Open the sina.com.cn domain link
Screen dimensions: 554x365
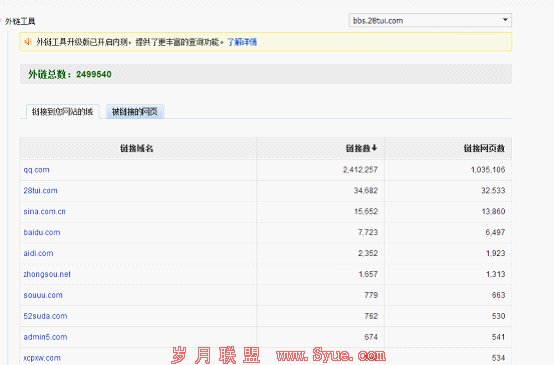click(x=45, y=211)
